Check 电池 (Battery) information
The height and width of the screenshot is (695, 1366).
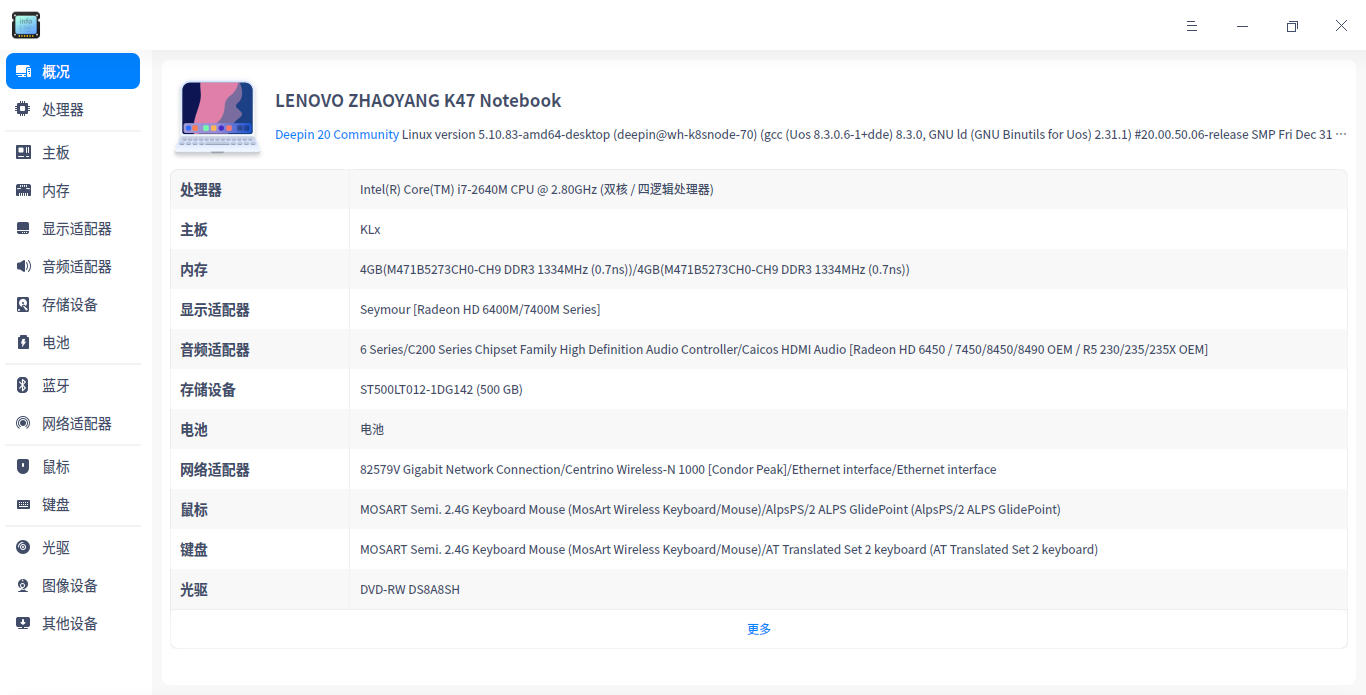55,342
